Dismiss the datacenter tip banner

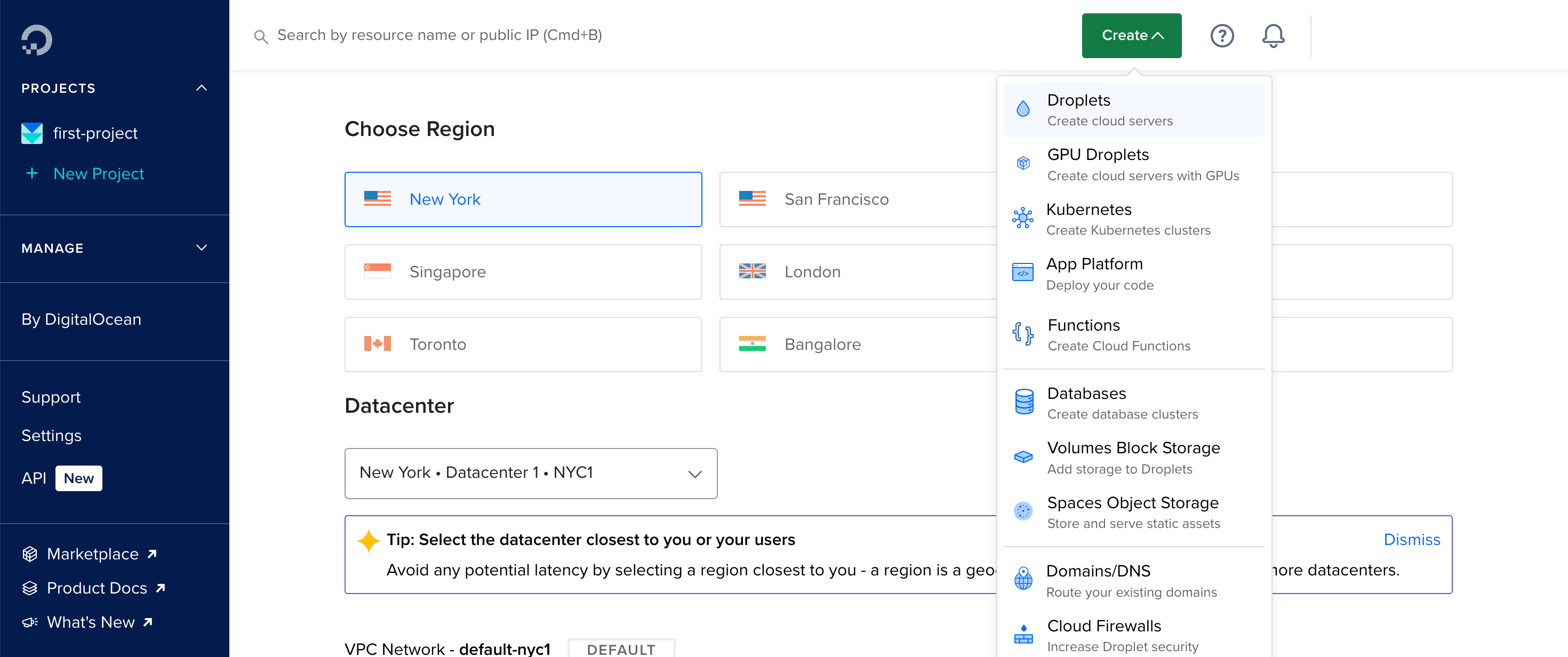tap(1412, 540)
